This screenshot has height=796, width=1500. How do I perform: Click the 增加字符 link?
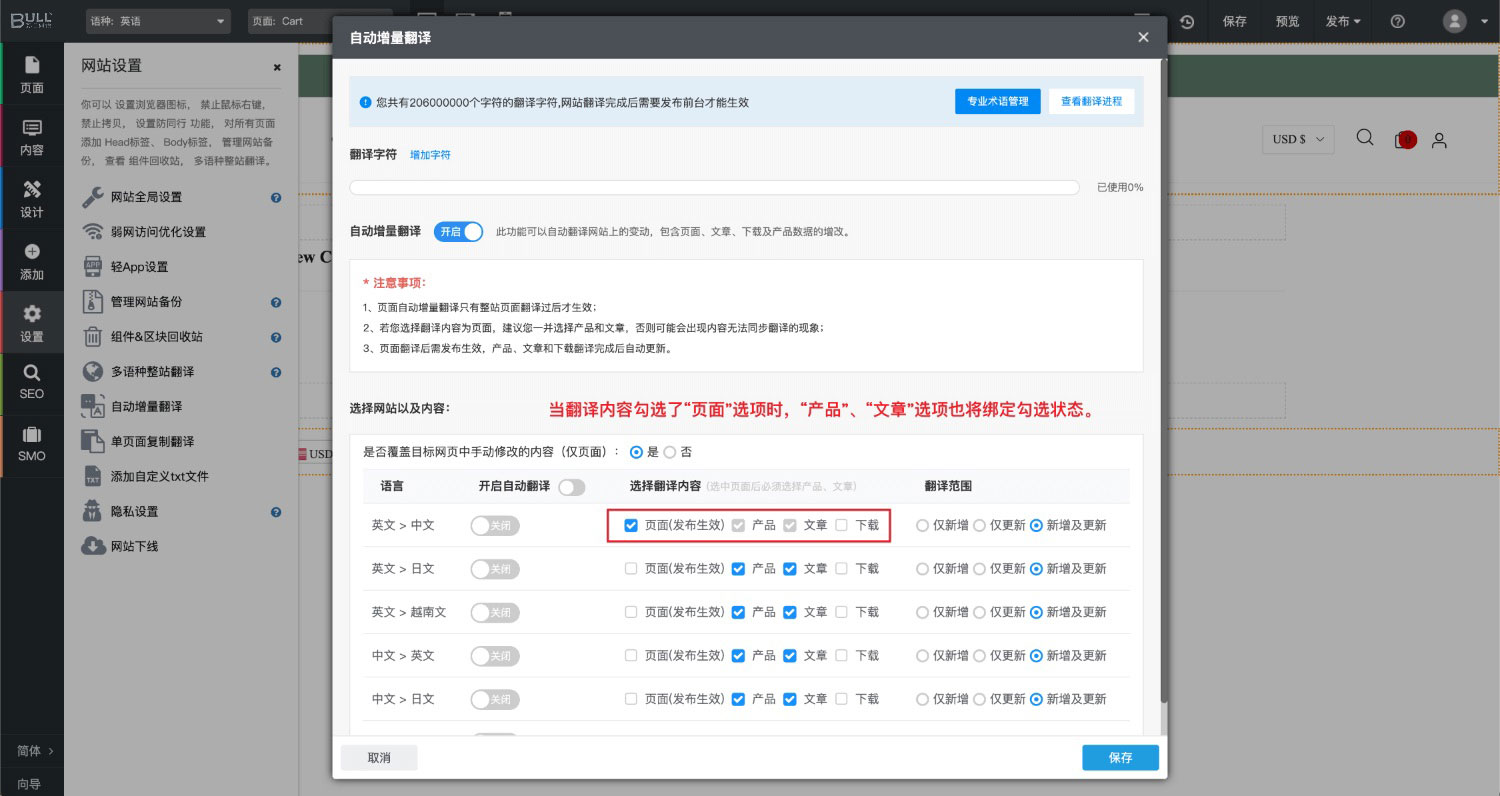[x=430, y=155]
